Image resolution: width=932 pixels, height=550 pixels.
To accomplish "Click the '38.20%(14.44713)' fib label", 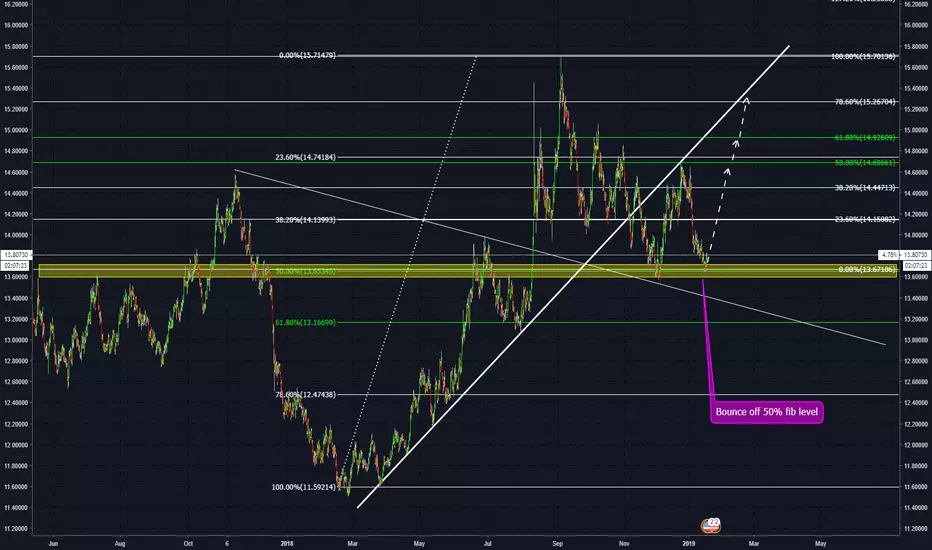I will click(x=865, y=188).
